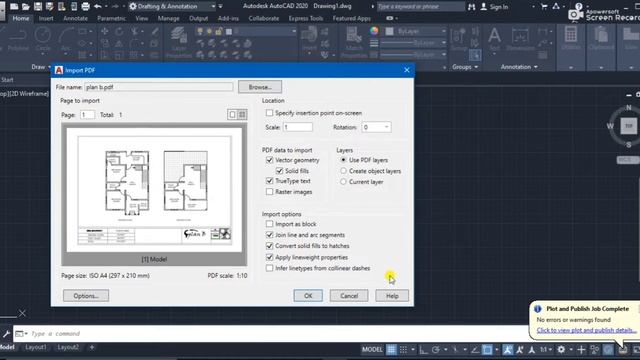Image resolution: width=640 pixels, height=360 pixels.
Task: Click the Help question mark icon
Action: pos(578,6)
